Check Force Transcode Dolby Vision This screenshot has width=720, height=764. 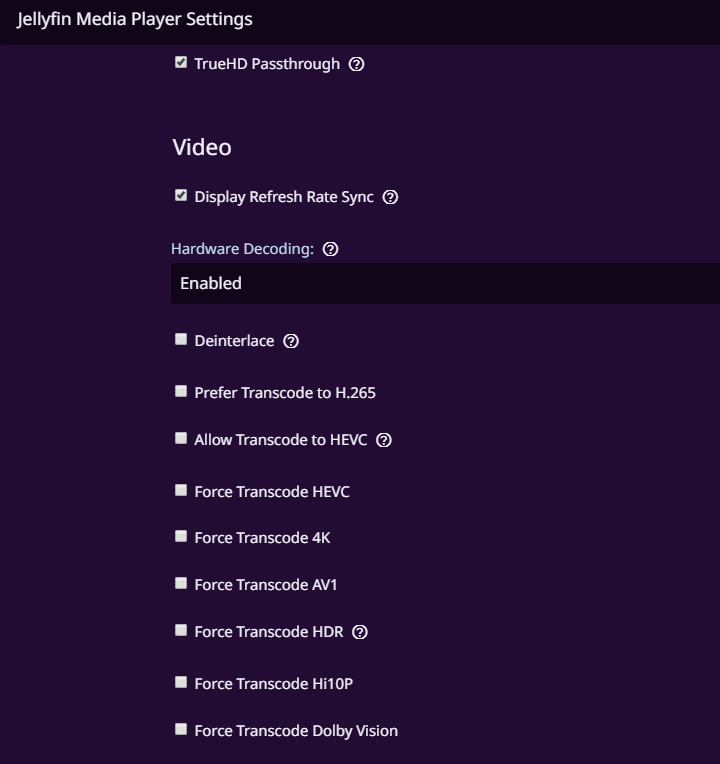(181, 730)
